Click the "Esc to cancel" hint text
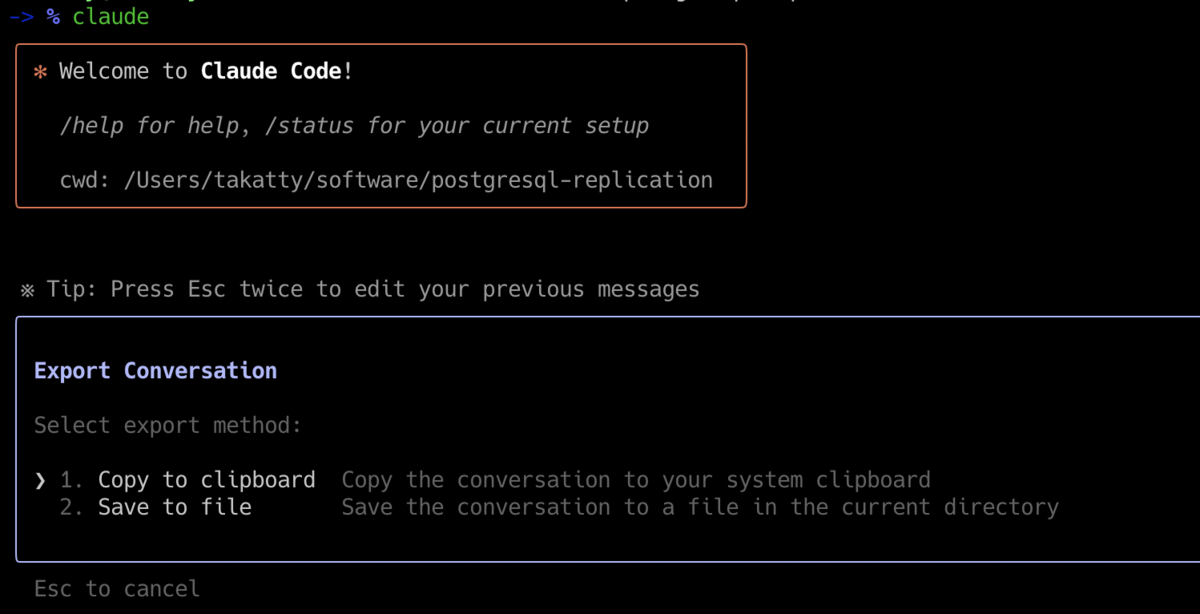The height and width of the screenshot is (614, 1200). pyautogui.click(x=116, y=588)
